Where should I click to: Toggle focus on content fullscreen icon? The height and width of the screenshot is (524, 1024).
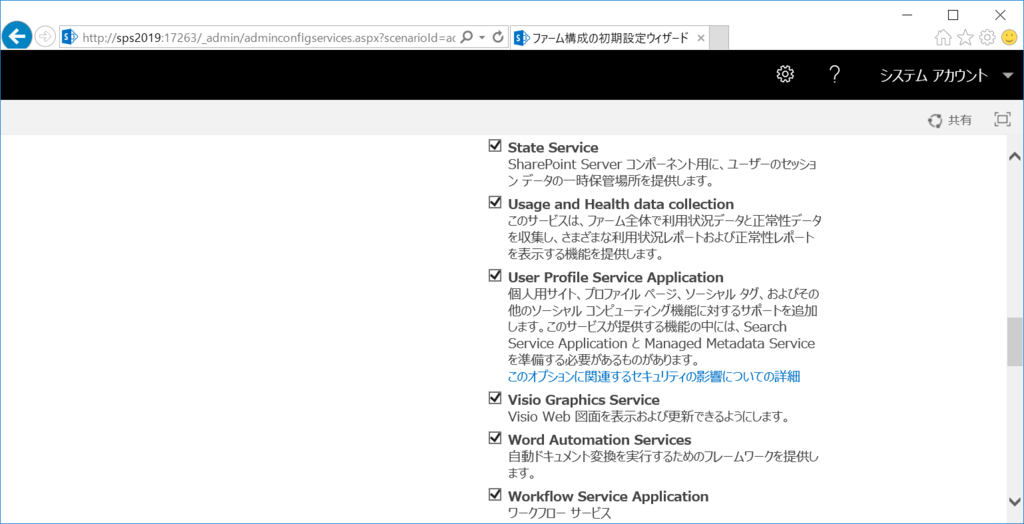coord(1002,119)
